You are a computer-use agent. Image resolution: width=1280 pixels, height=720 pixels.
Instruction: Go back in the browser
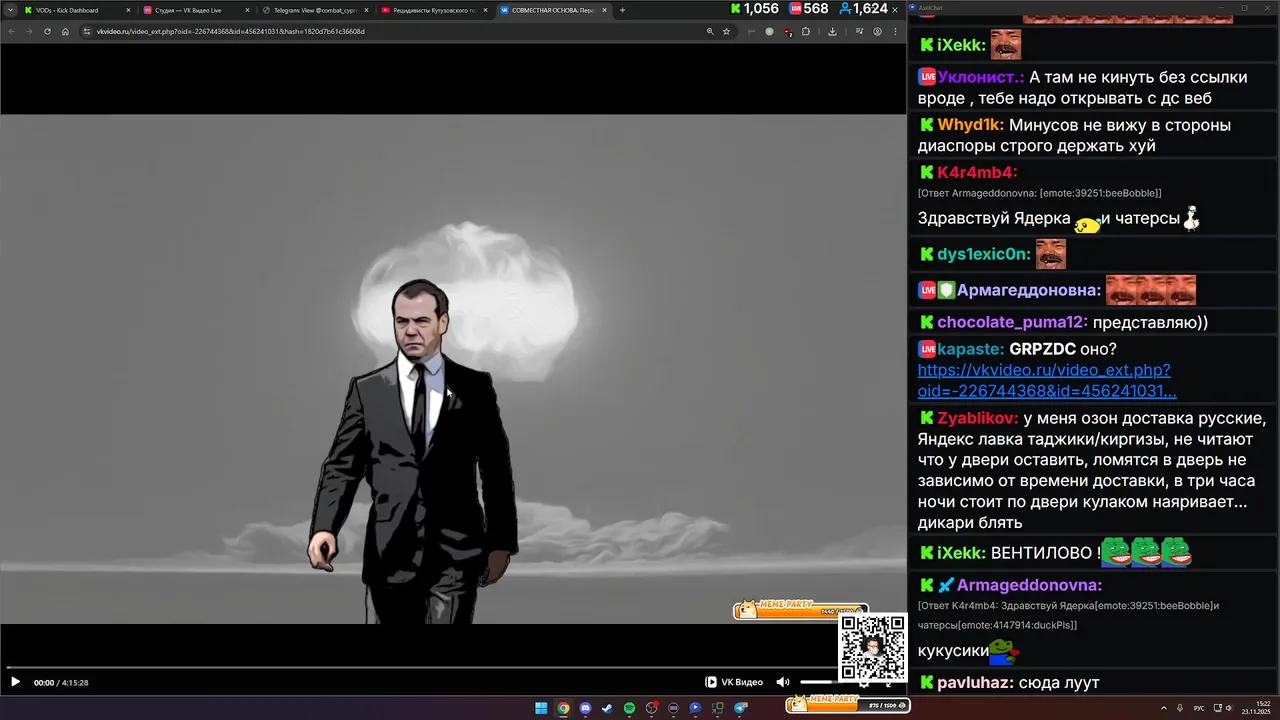coord(12,31)
